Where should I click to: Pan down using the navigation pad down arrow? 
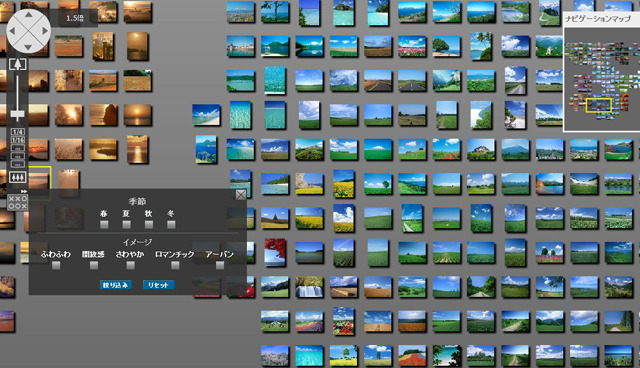coord(28,47)
